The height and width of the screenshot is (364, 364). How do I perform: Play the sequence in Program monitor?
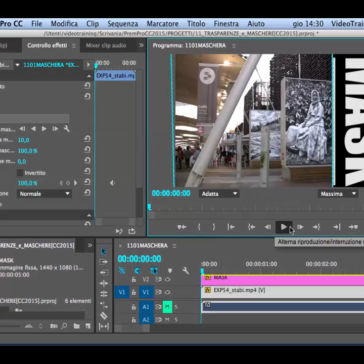(283, 227)
